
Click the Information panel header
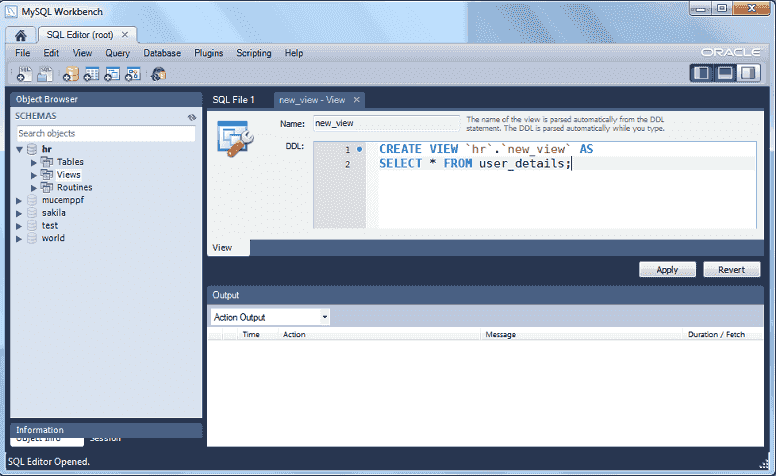(106, 430)
